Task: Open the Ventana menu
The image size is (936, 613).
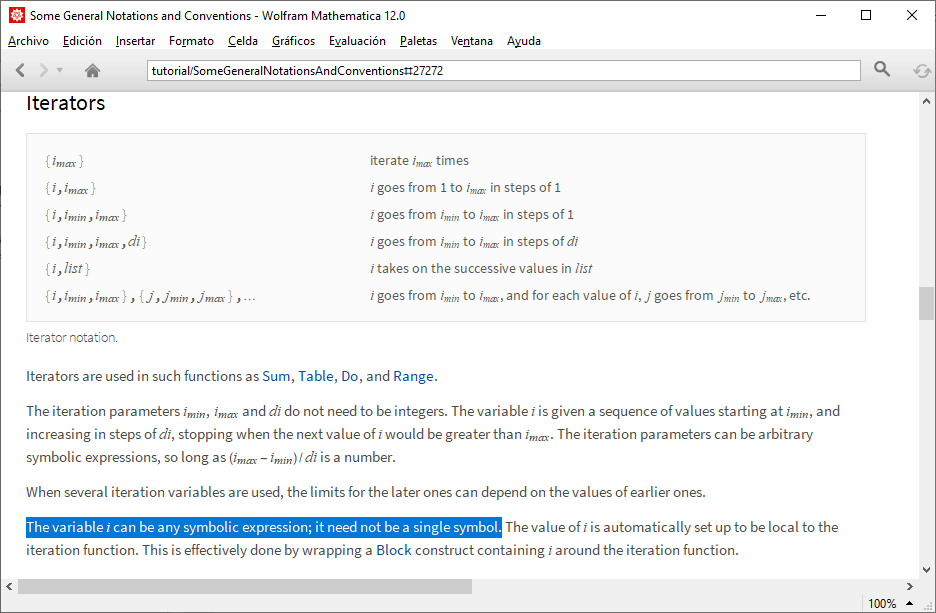Action: pyautogui.click(x=471, y=41)
